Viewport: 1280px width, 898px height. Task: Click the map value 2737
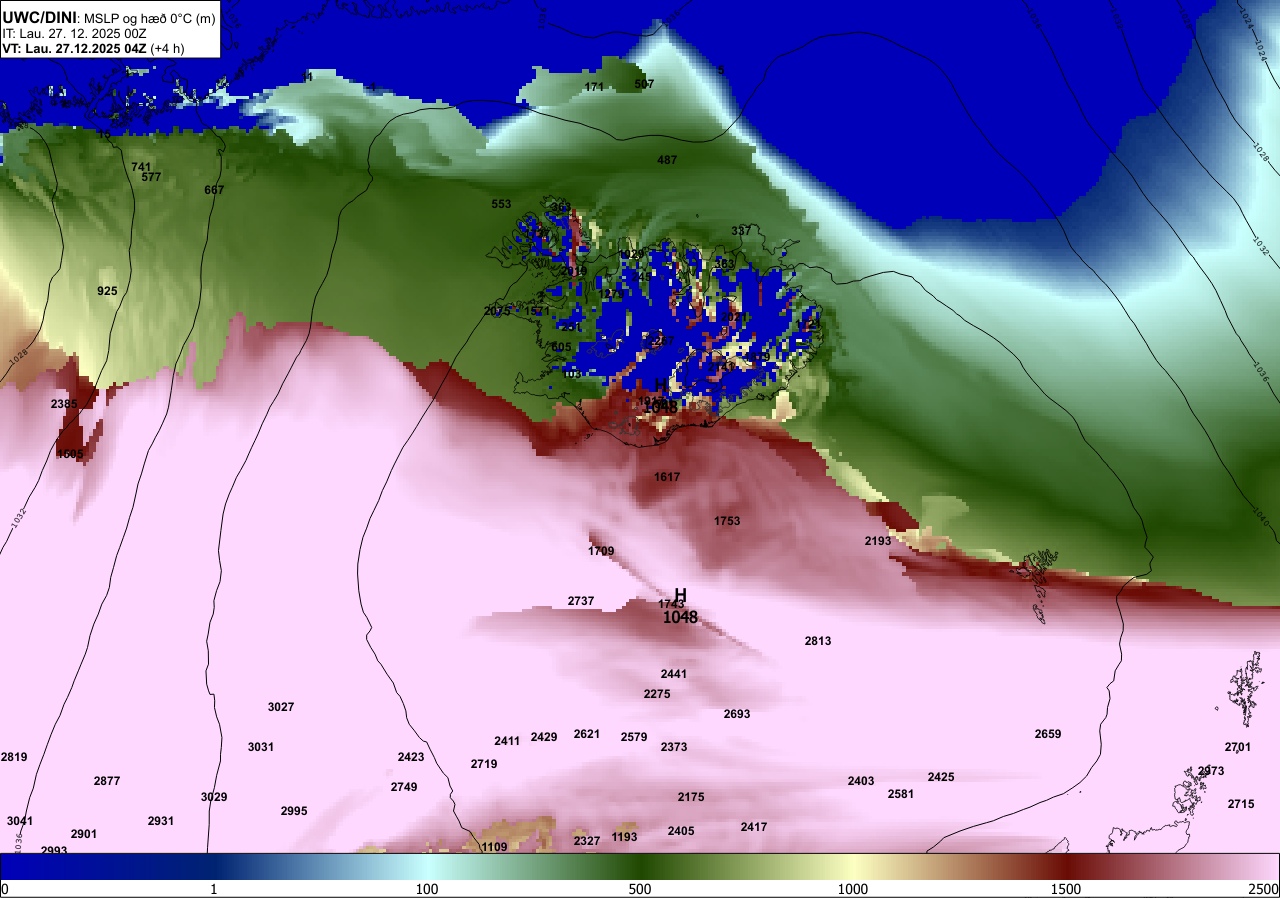(x=581, y=601)
